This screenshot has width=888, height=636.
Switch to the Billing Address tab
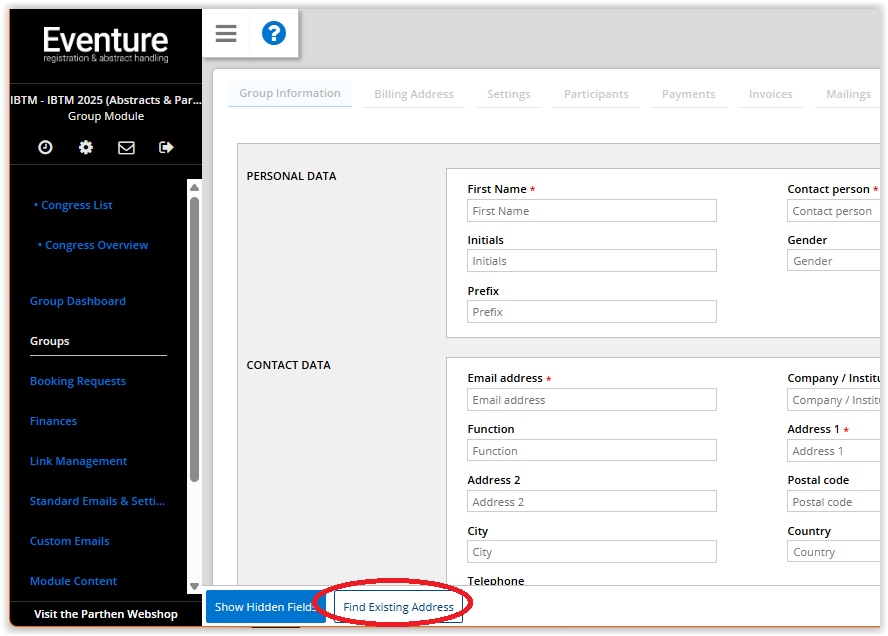pyautogui.click(x=413, y=94)
